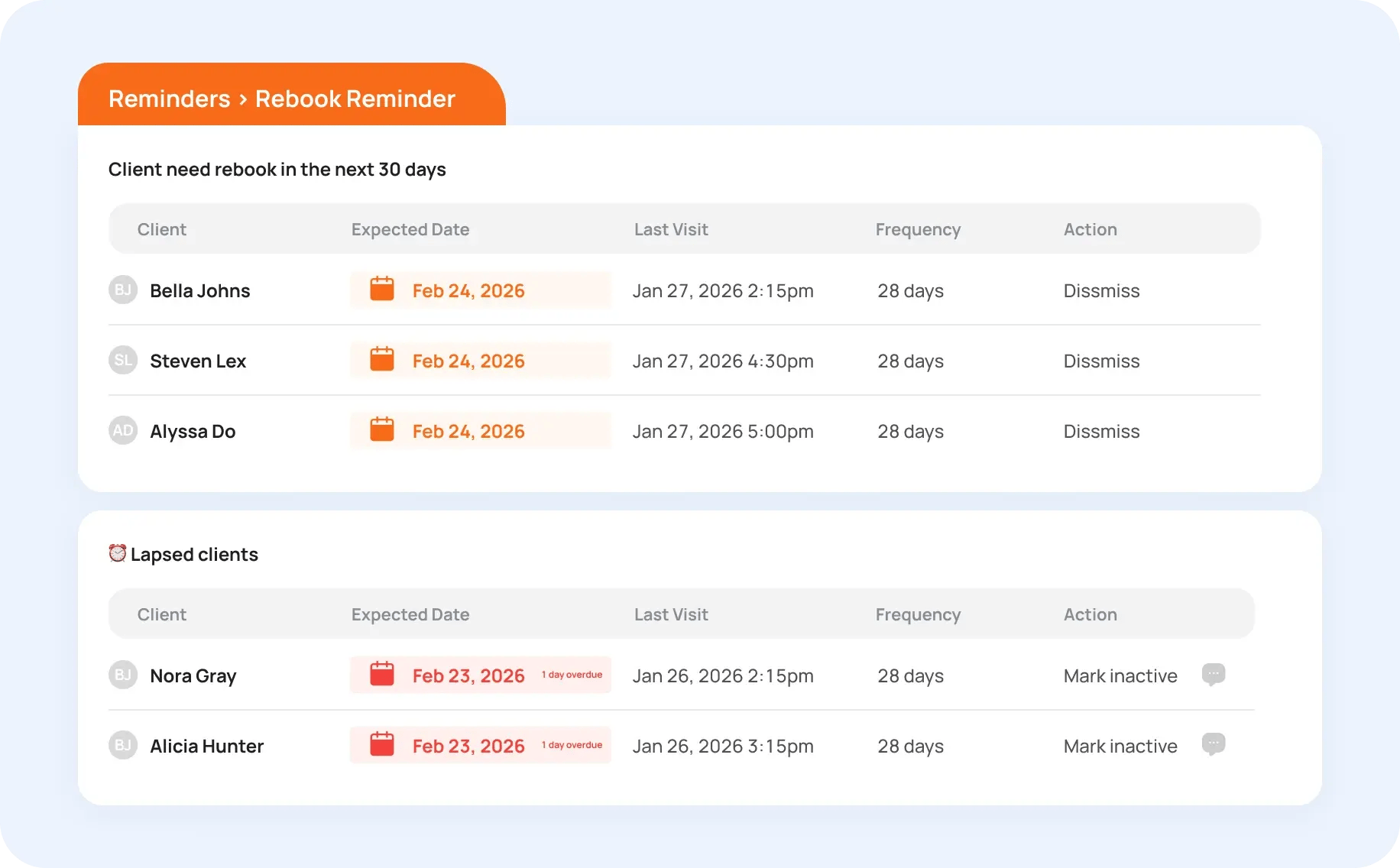Mark Alicia Hunter as inactive
Viewport: 1400px width, 868px height.
click(1120, 747)
